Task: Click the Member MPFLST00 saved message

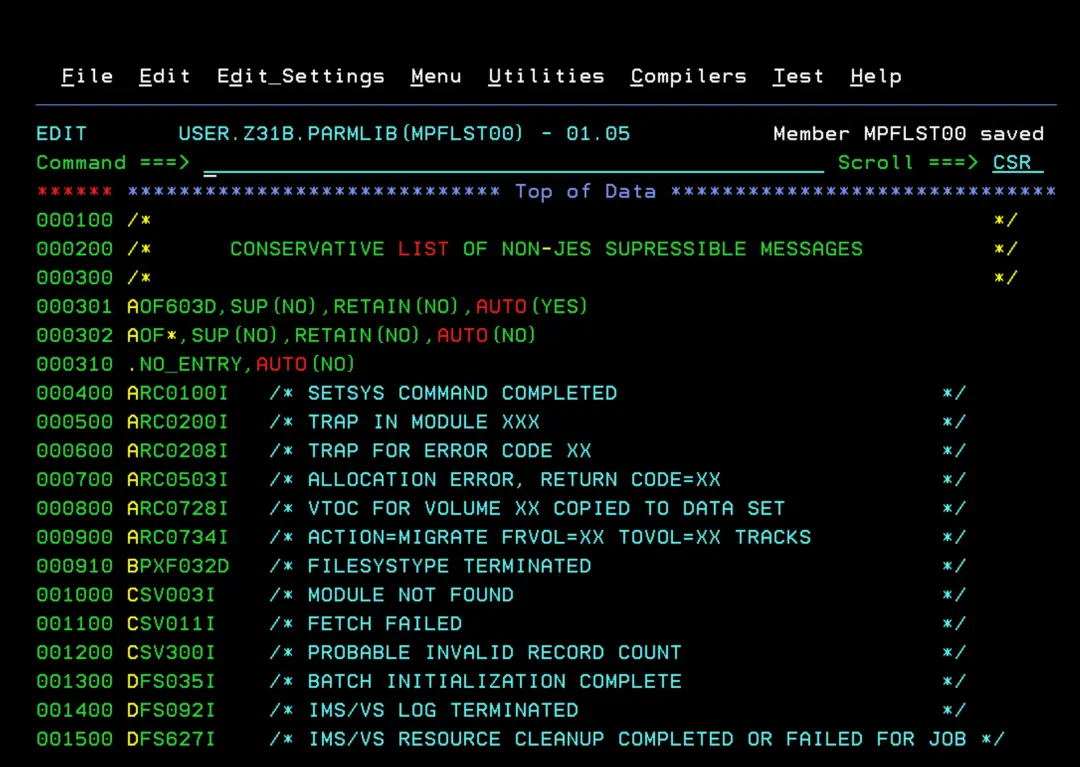Action: (x=908, y=134)
